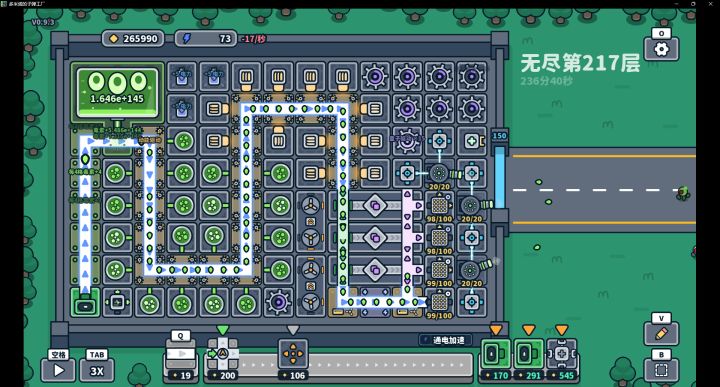
Task: Click the bottommost purple stacked-diamond duplicator tile
Action: tap(375, 270)
